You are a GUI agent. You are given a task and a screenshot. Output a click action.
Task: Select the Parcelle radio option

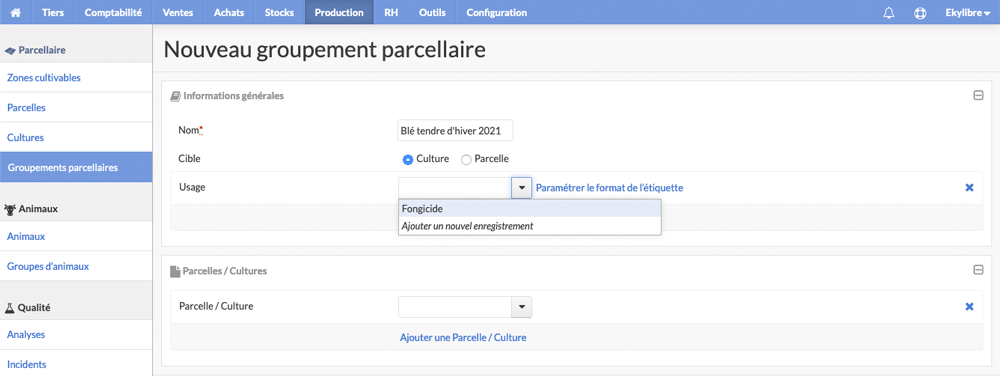[x=466, y=159]
